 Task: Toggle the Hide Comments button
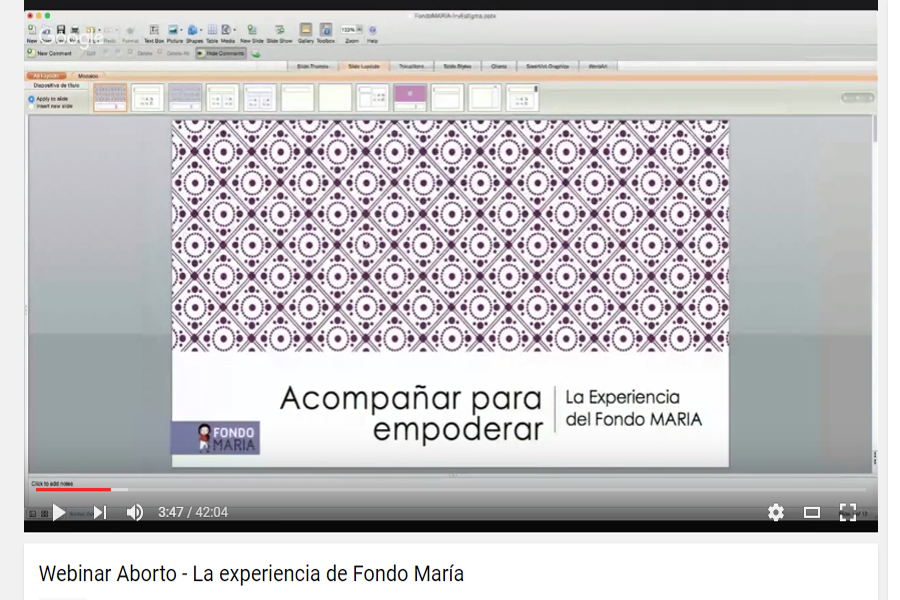click(x=221, y=53)
